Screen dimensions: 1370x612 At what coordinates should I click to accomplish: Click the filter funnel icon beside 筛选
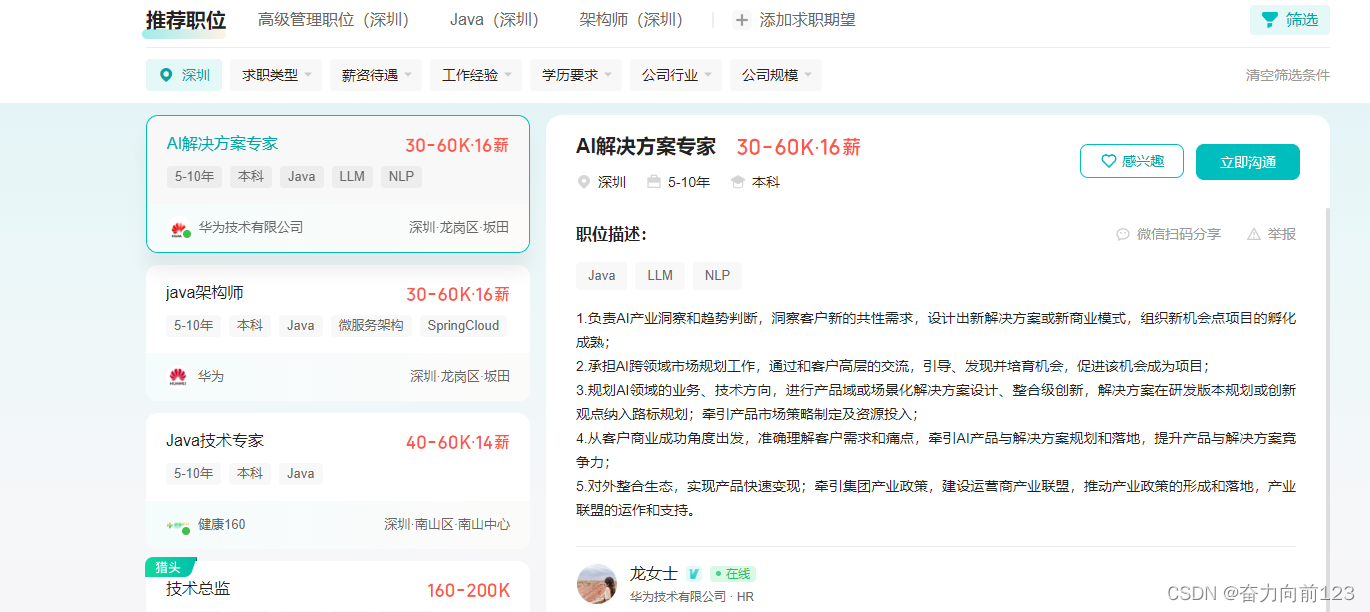(x=1270, y=20)
